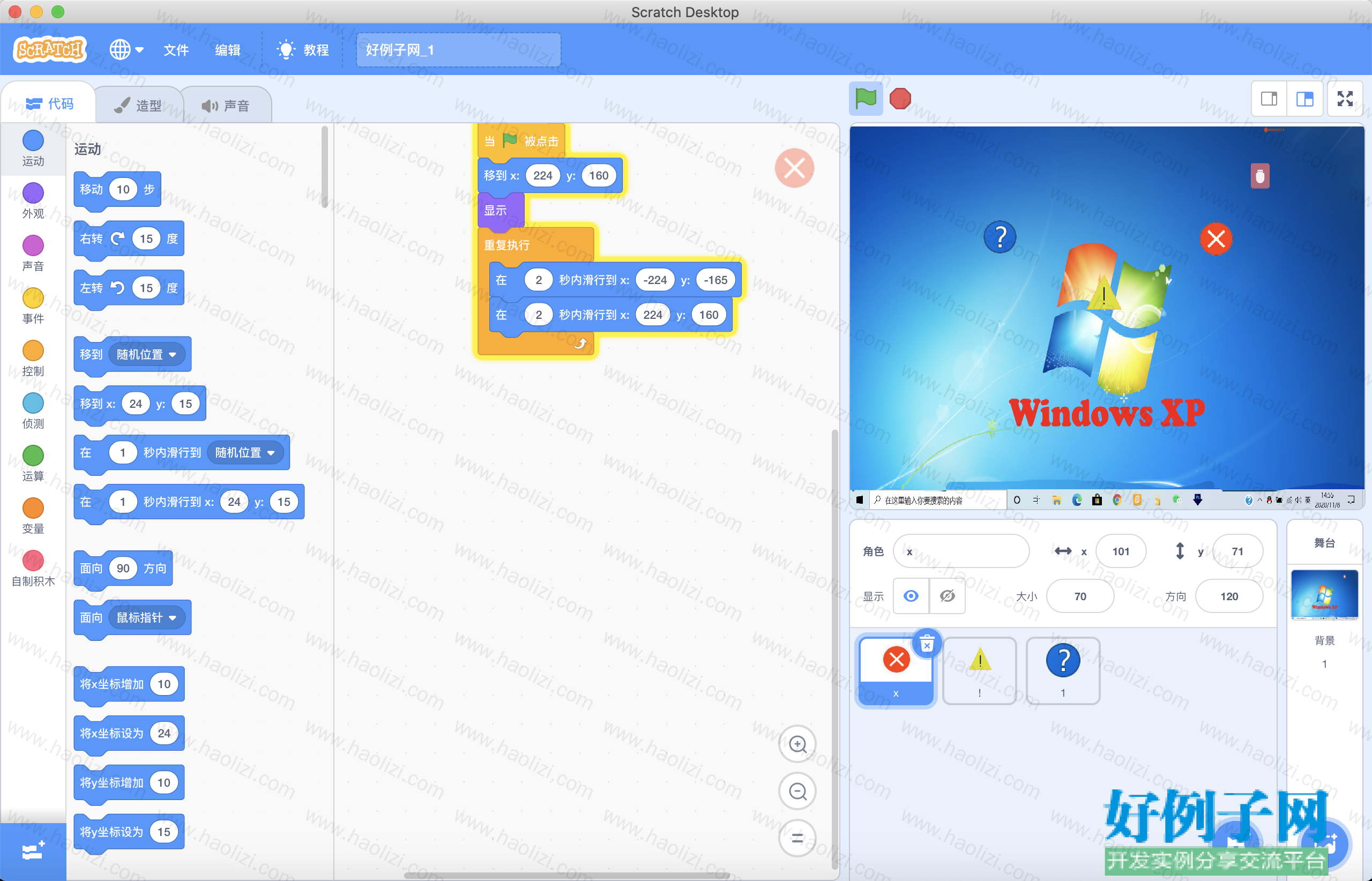Click the 重复执行 forever block
The height and width of the screenshot is (881, 1372).
point(507,245)
